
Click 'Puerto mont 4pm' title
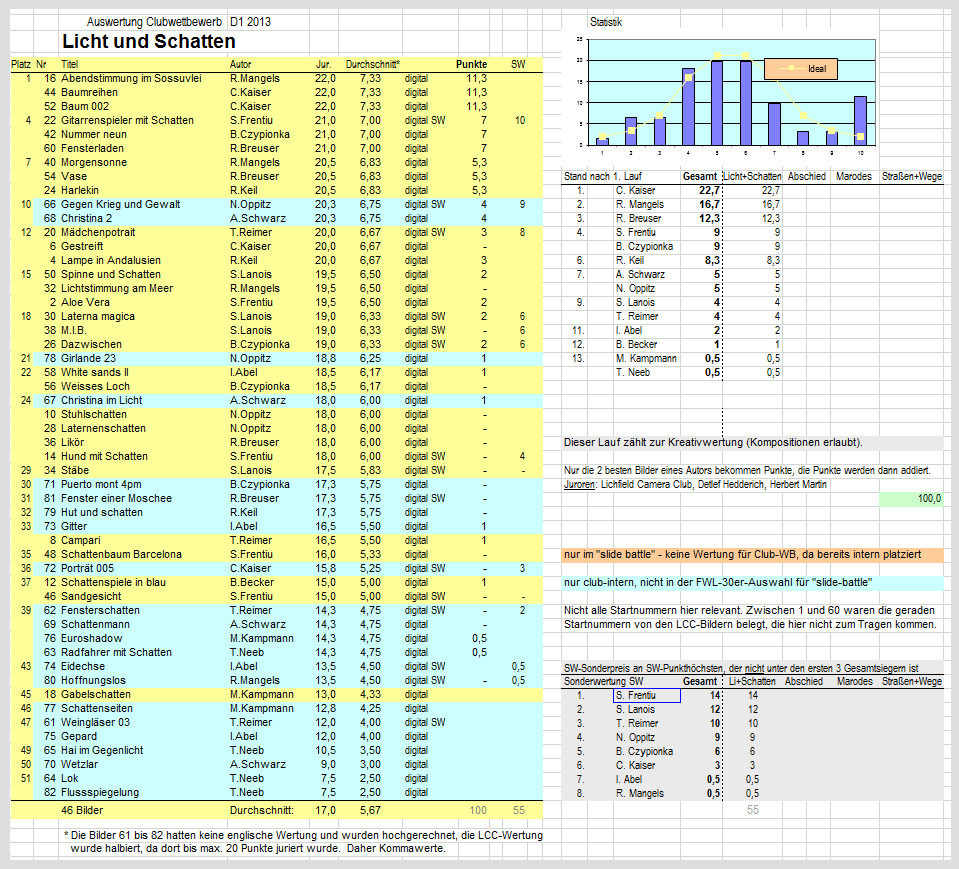[x=101, y=484]
